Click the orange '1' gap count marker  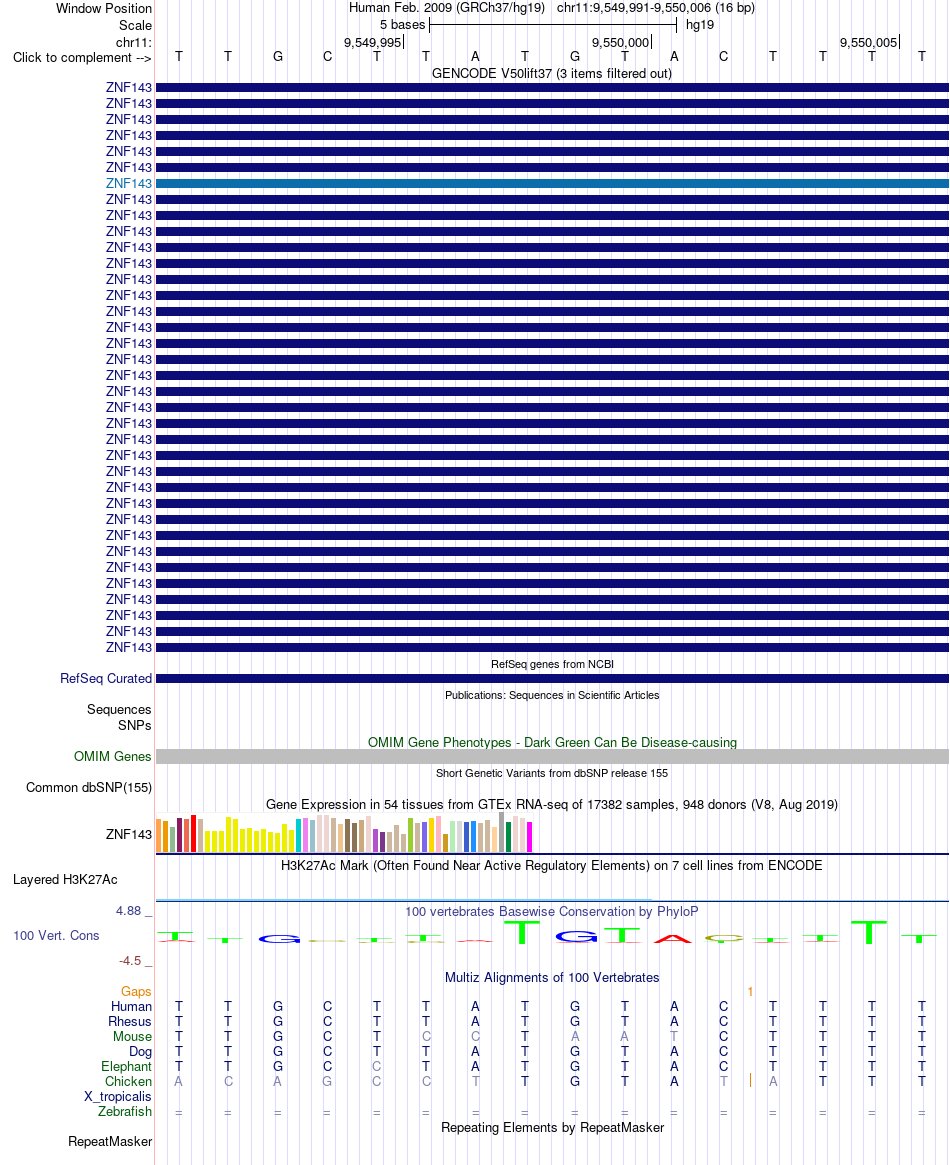pos(750,992)
